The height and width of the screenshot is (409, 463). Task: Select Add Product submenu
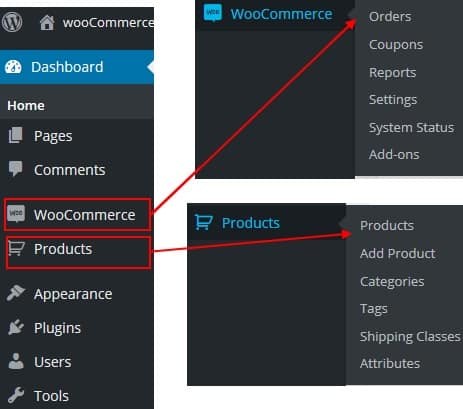[398, 253]
